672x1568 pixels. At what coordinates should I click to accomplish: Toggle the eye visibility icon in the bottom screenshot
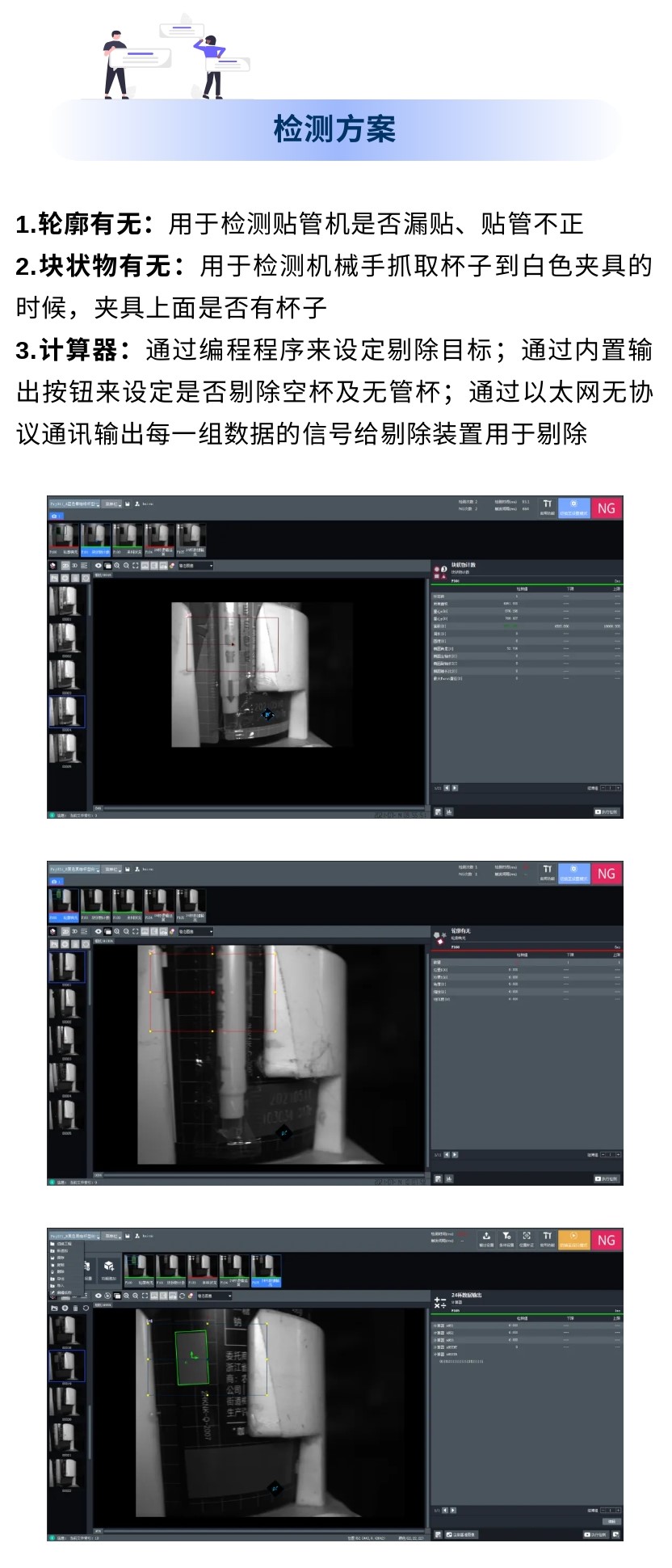(98, 1296)
